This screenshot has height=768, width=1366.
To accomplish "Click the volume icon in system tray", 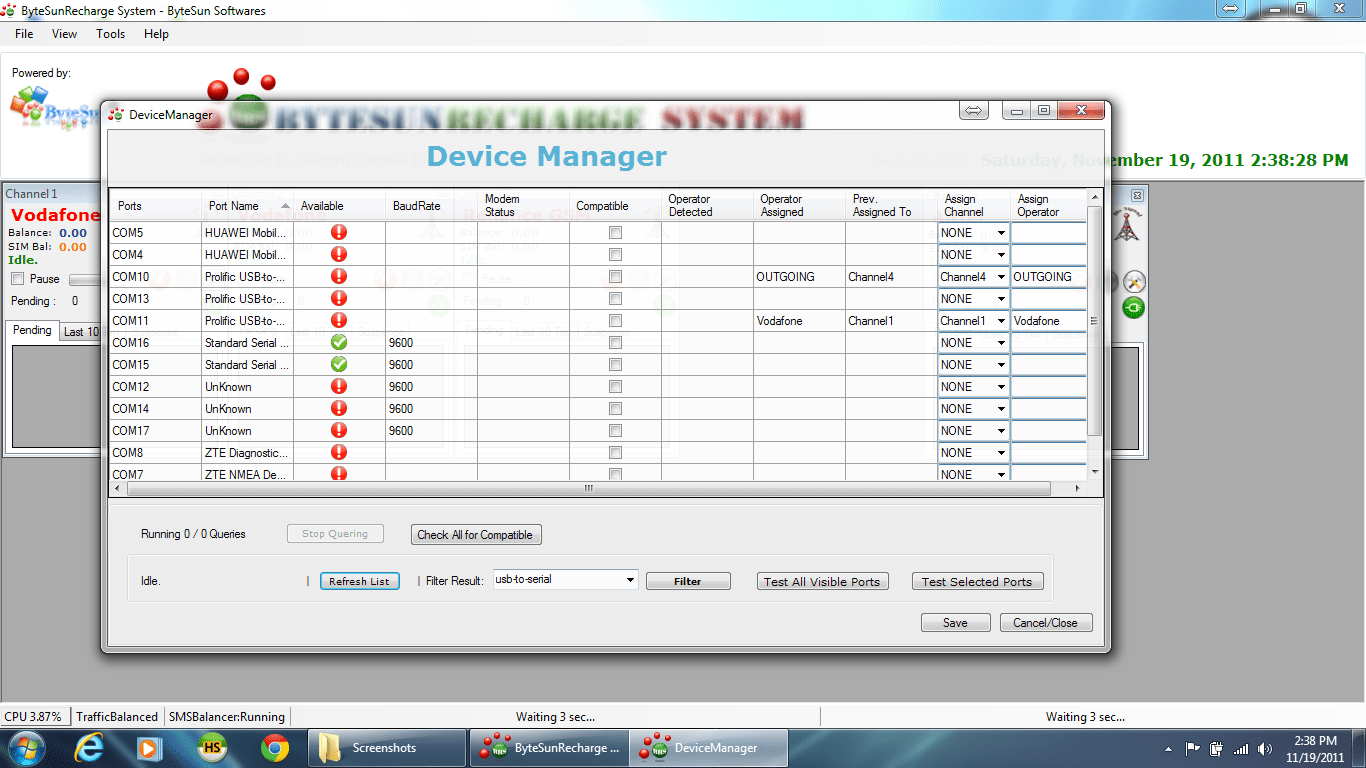I will click(x=1266, y=748).
